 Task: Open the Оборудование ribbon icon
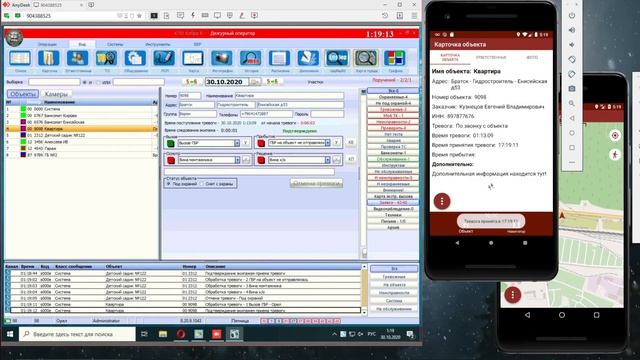[x=135, y=58]
